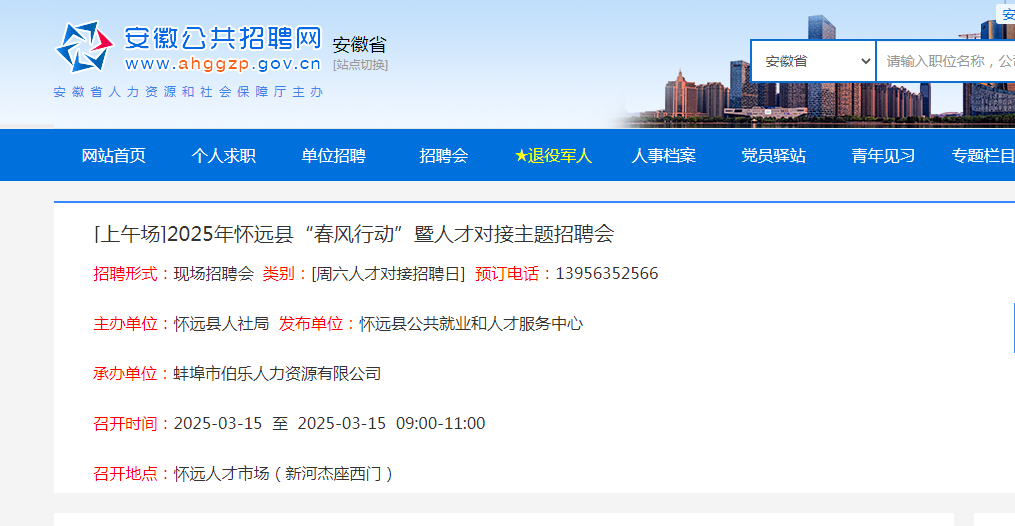Expand the 安徽省 region dropdown
This screenshot has width=1015, height=526.
click(813, 61)
